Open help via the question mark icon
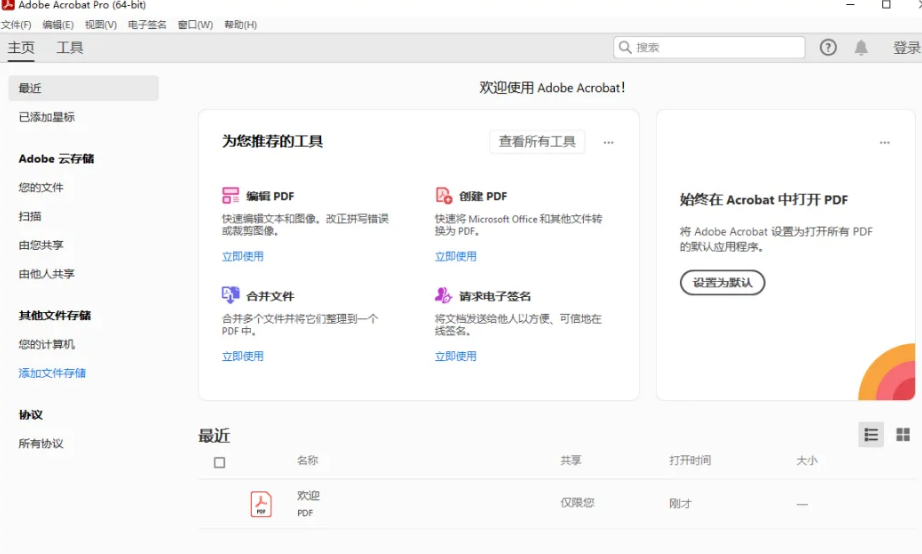The image size is (922, 554). (x=828, y=48)
